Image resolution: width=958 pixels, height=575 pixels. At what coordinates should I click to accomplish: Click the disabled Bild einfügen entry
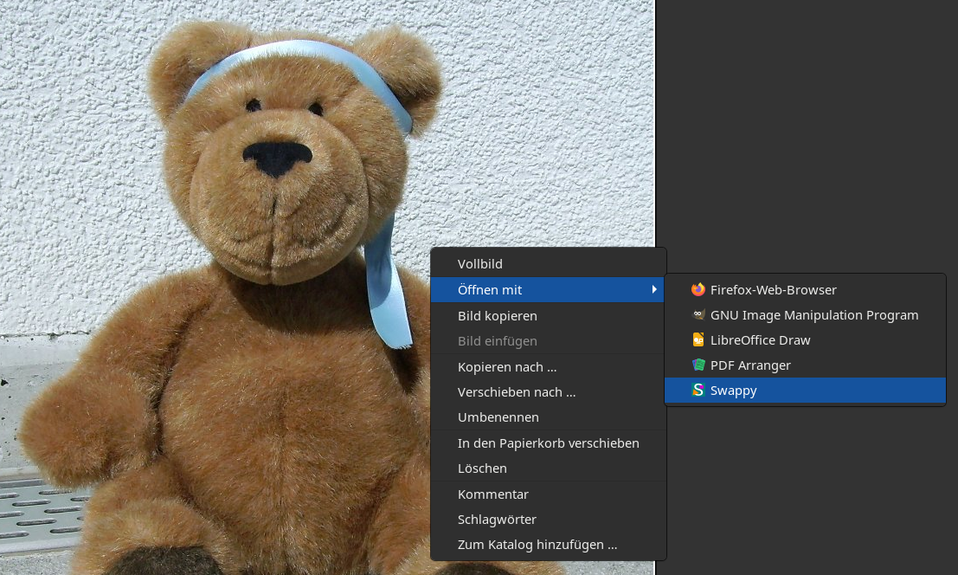pyautogui.click(x=547, y=341)
